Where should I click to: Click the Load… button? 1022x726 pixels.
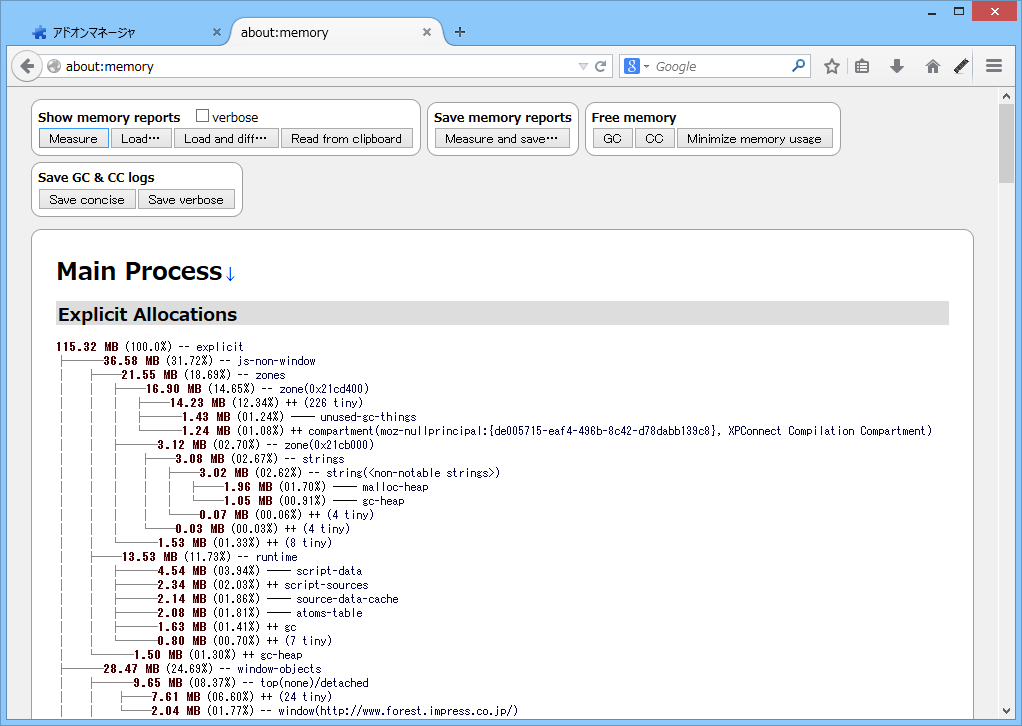(141, 138)
